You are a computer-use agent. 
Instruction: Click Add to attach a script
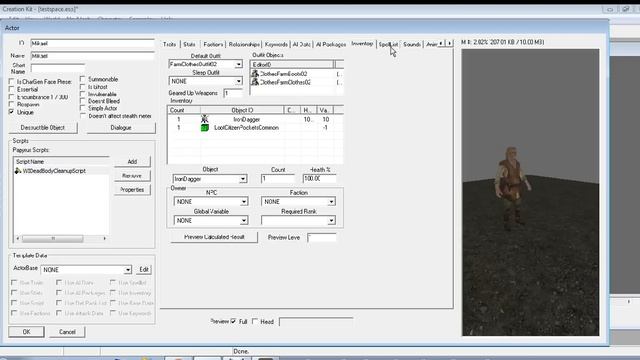(132, 162)
